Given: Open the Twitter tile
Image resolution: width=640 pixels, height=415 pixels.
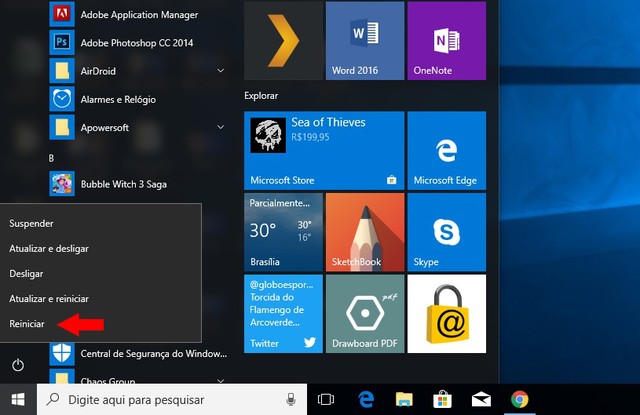Looking at the screenshot, I should (283, 314).
